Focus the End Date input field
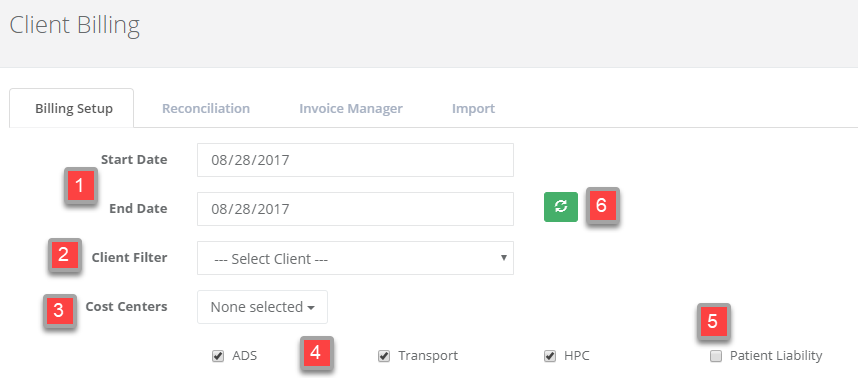The height and width of the screenshot is (378, 858). [355, 209]
